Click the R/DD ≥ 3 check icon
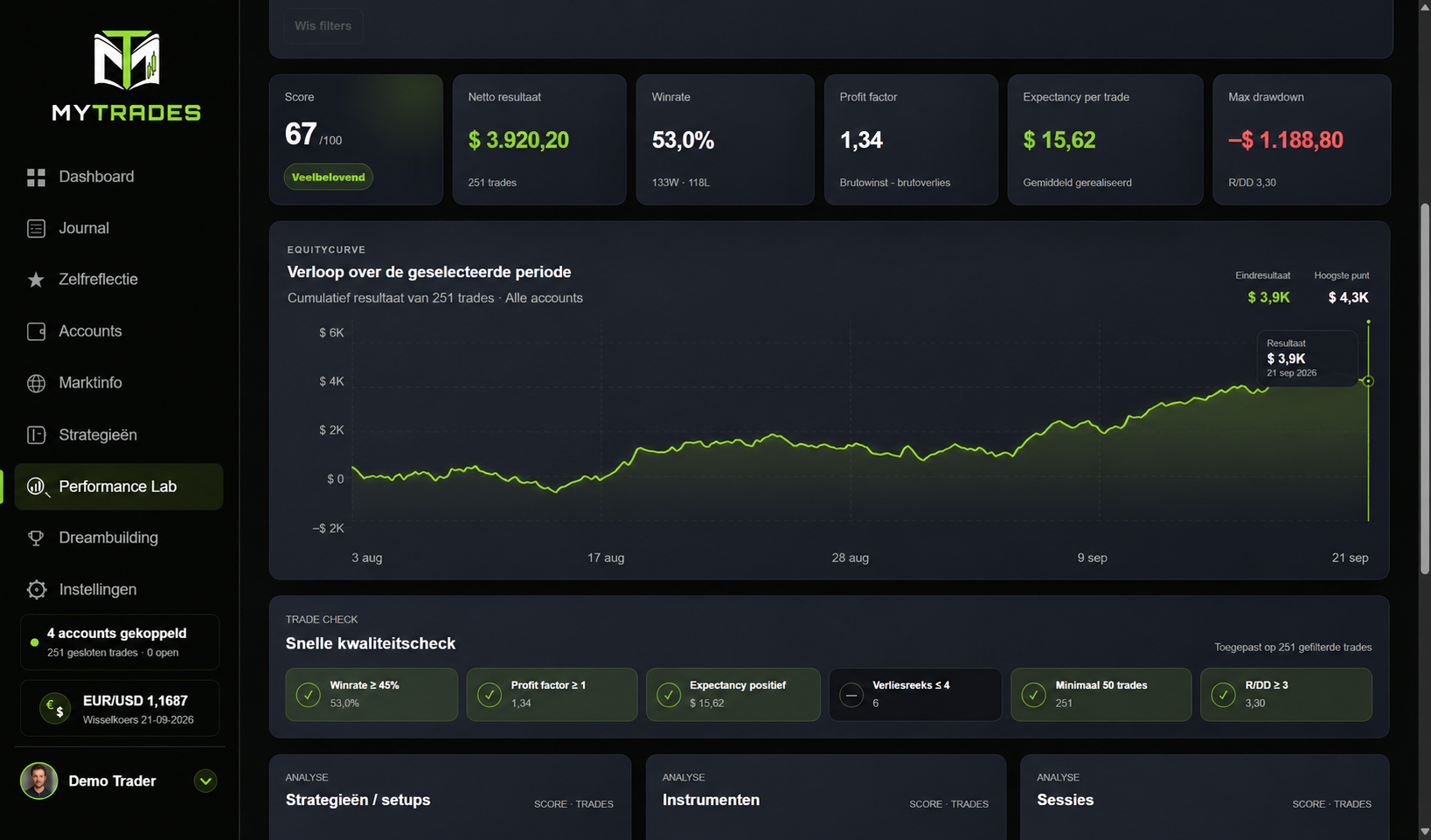 (x=1224, y=695)
